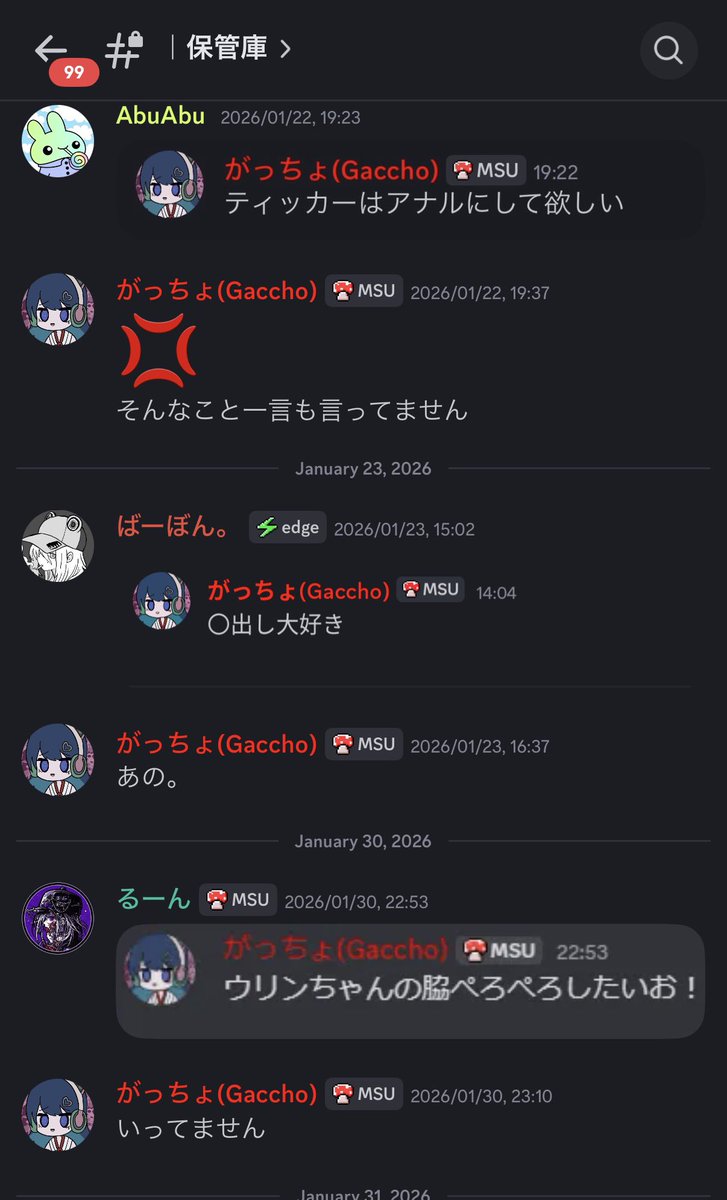This screenshot has height=1200, width=727.
Task: Open るーん's purple avatar
Action: (58, 917)
